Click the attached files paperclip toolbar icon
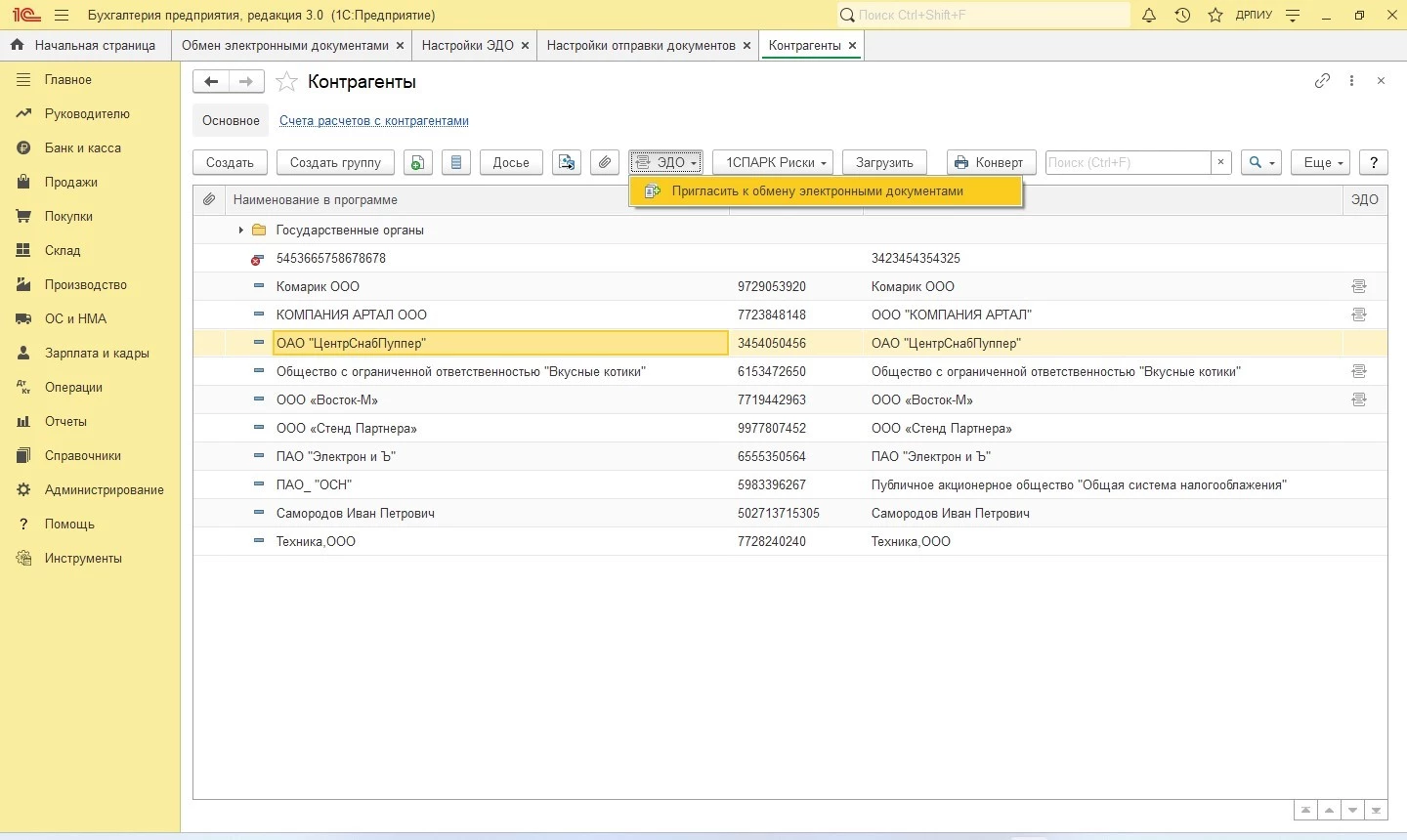The image size is (1407, 840). click(x=605, y=162)
